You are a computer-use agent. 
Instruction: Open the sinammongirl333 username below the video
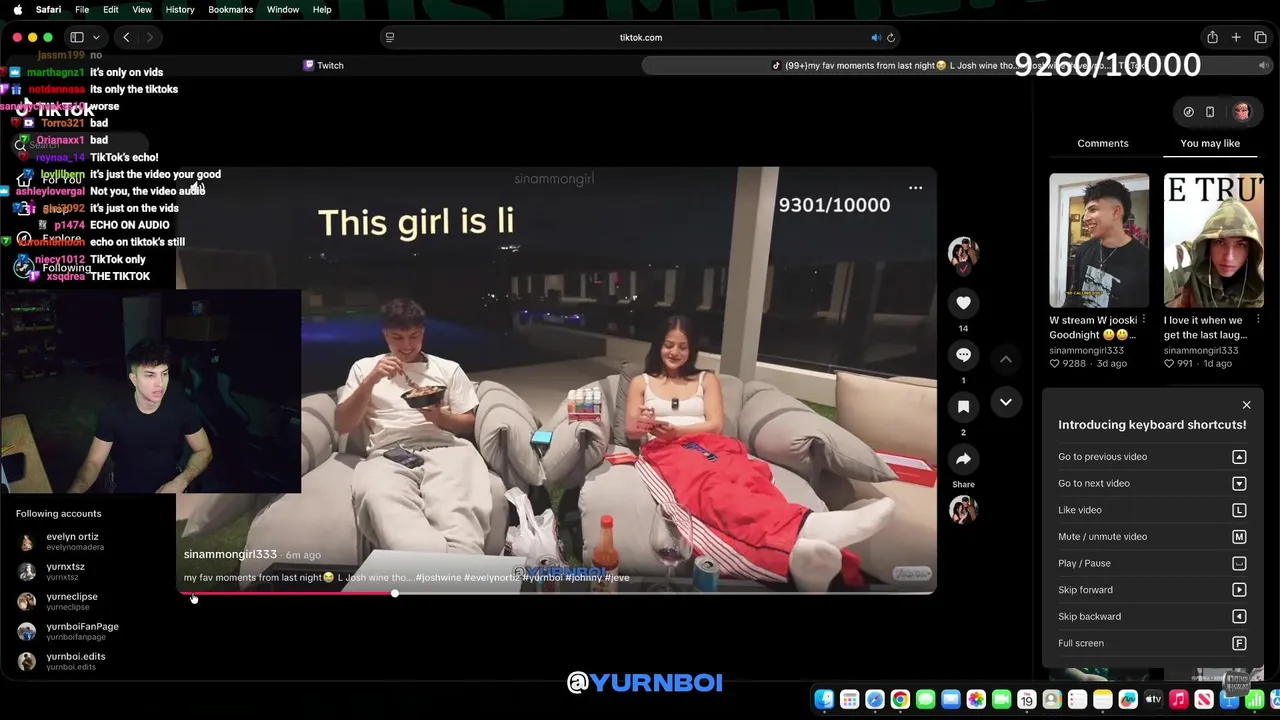(x=230, y=554)
